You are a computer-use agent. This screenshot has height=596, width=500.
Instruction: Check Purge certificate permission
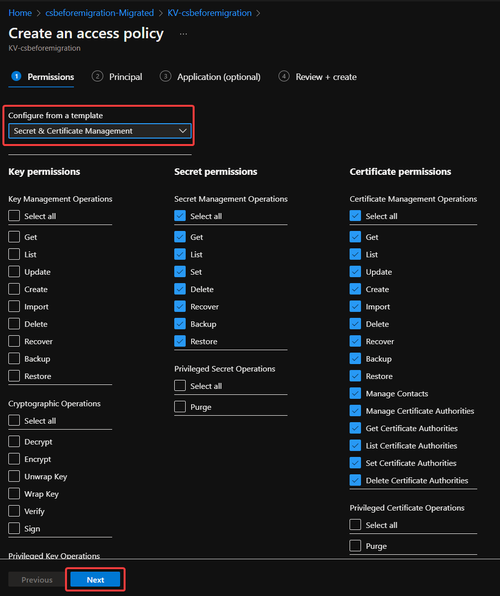pyautogui.click(x=355, y=546)
